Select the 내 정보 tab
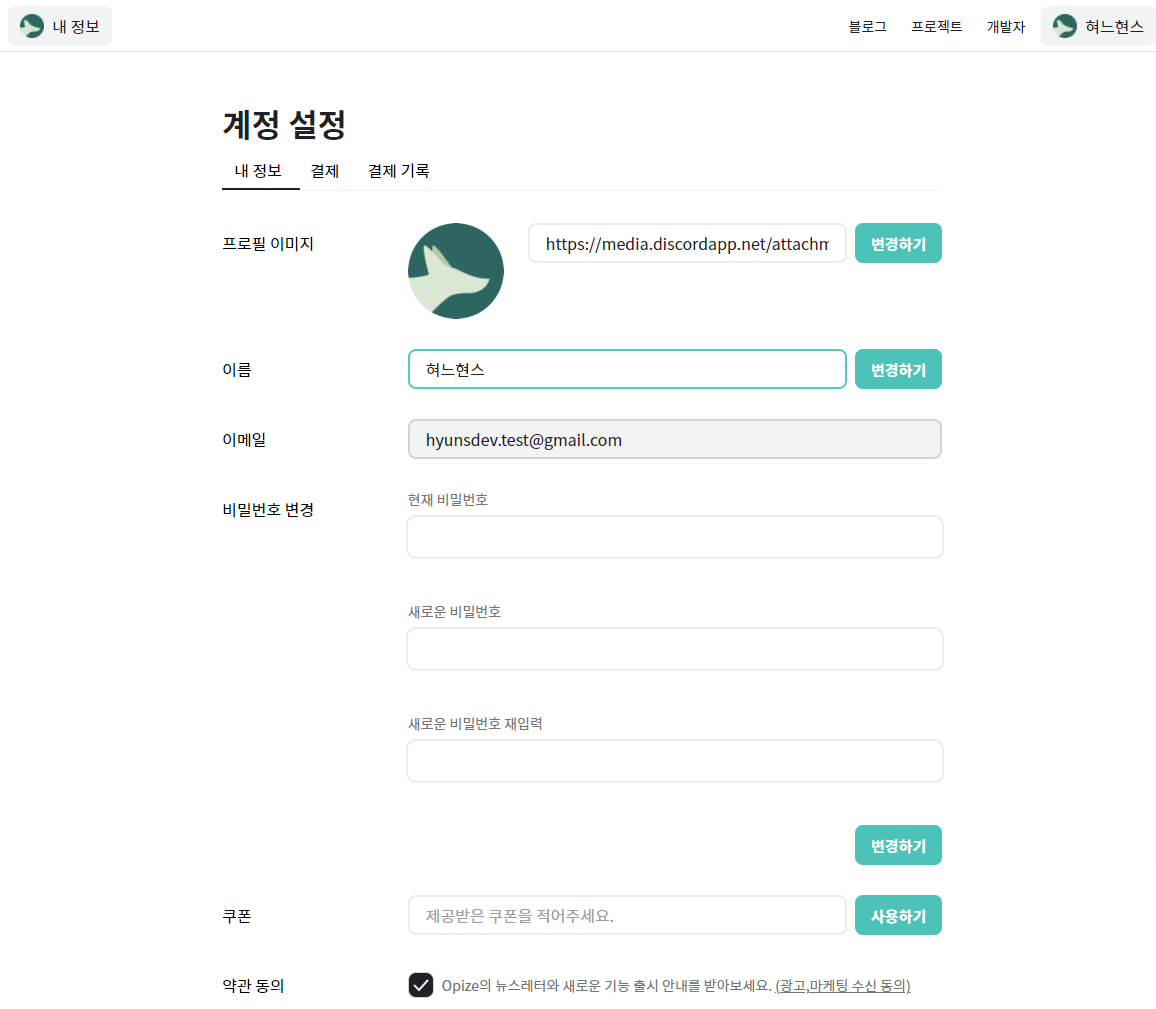Screen dimensions: 1156x1009 pyautogui.click(x=258, y=171)
